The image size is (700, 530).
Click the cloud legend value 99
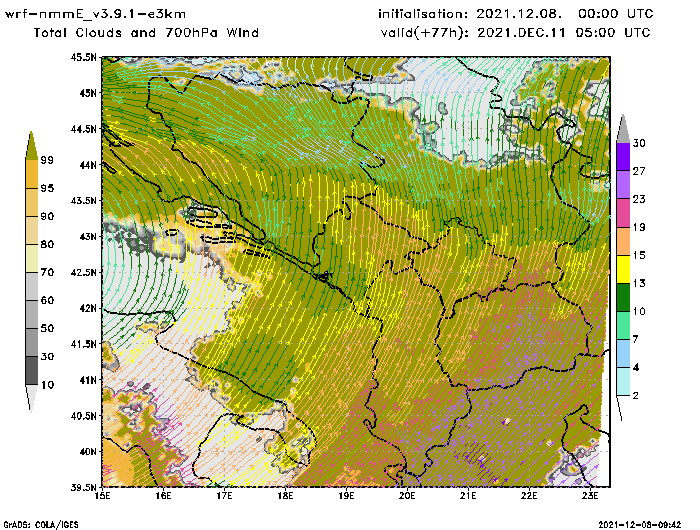47,160
